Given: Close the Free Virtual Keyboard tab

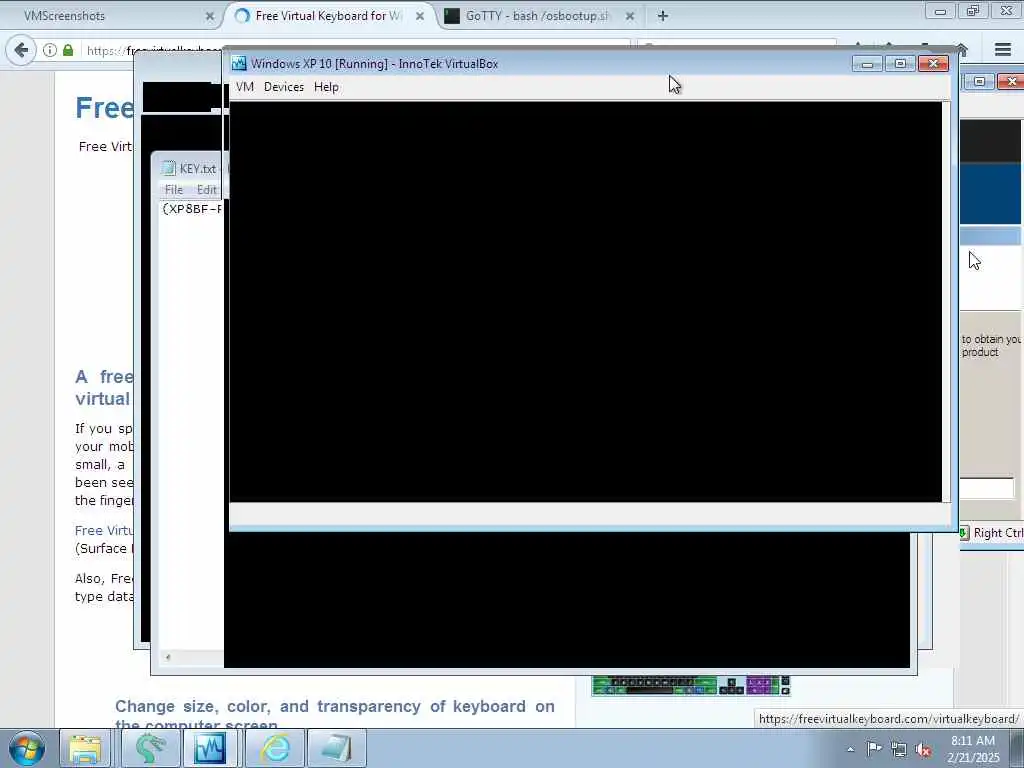Looking at the screenshot, I should pos(420,16).
